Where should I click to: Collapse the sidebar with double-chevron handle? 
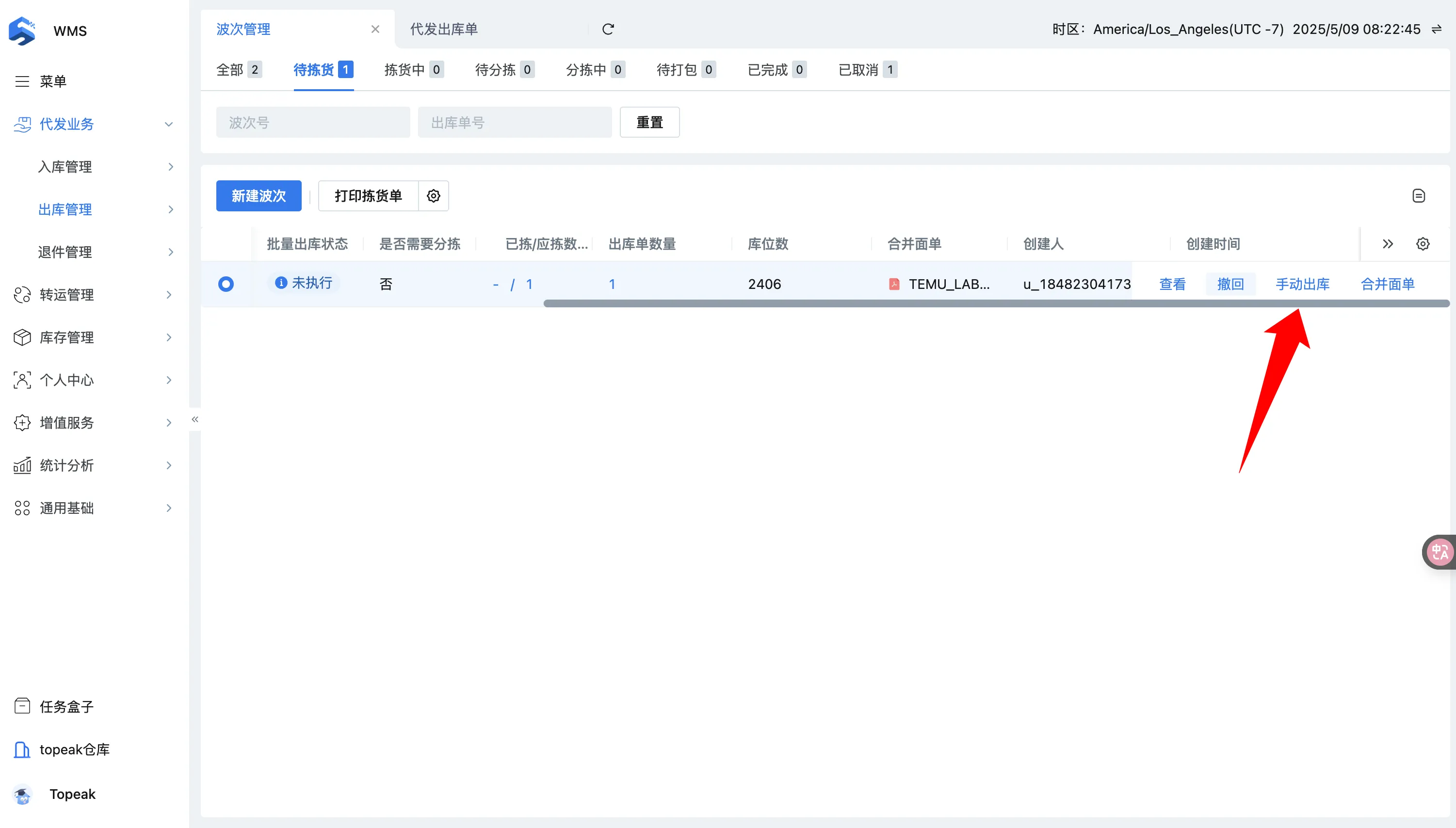[x=194, y=419]
